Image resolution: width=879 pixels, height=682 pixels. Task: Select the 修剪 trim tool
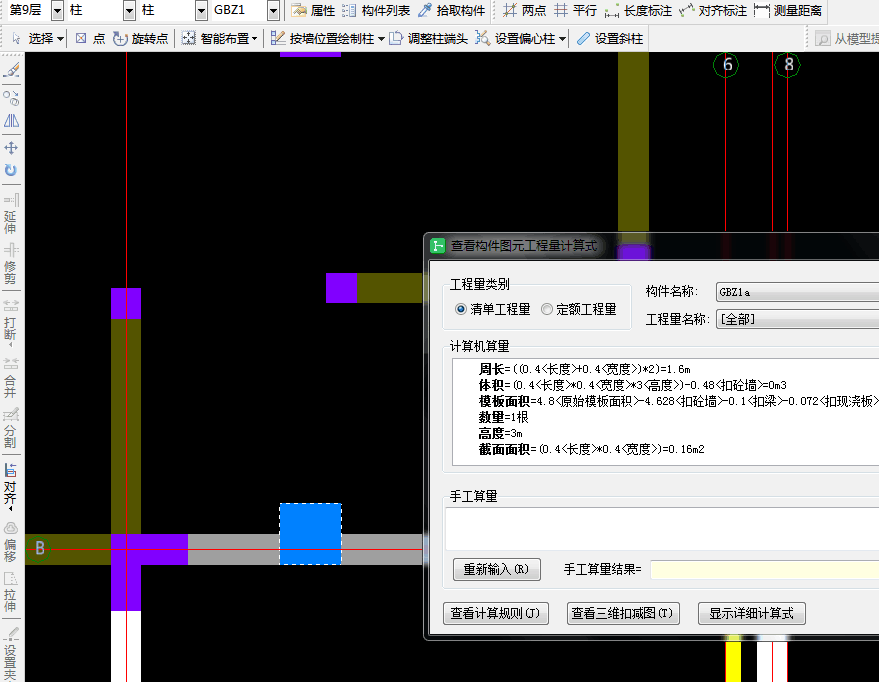[x=11, y=264]
